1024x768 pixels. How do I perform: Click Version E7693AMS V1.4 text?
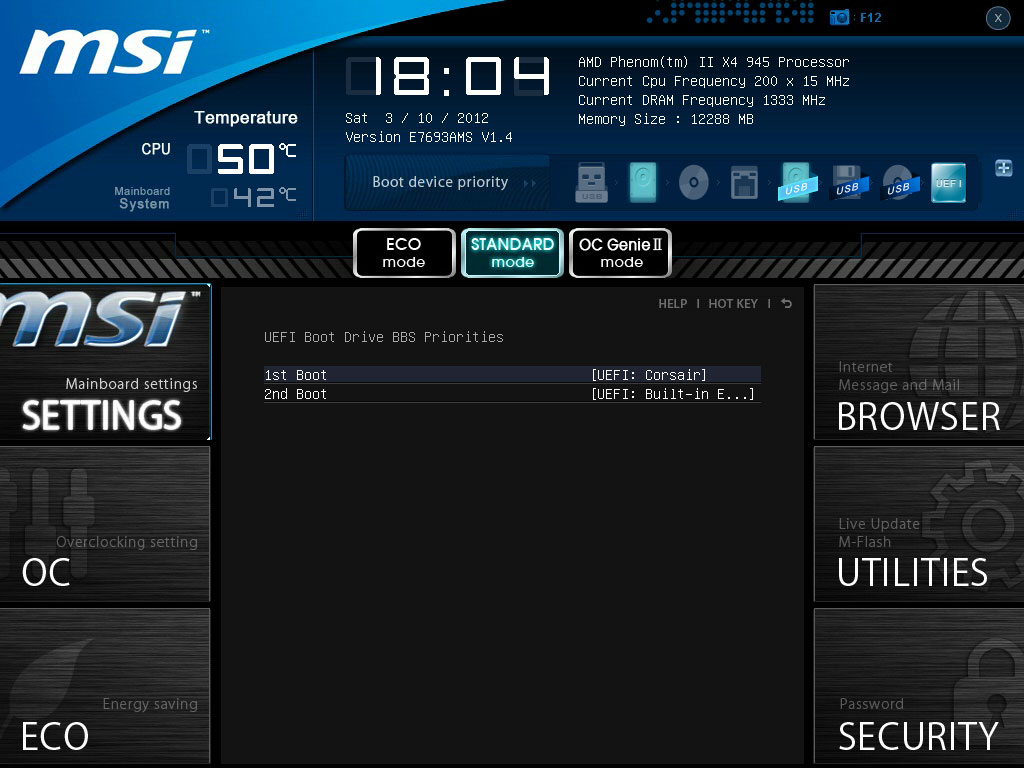coord(428,137)
